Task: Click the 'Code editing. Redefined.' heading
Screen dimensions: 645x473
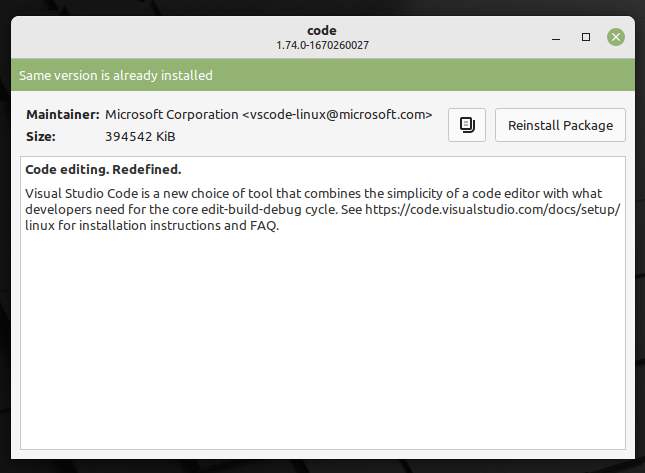Action: 103,169
